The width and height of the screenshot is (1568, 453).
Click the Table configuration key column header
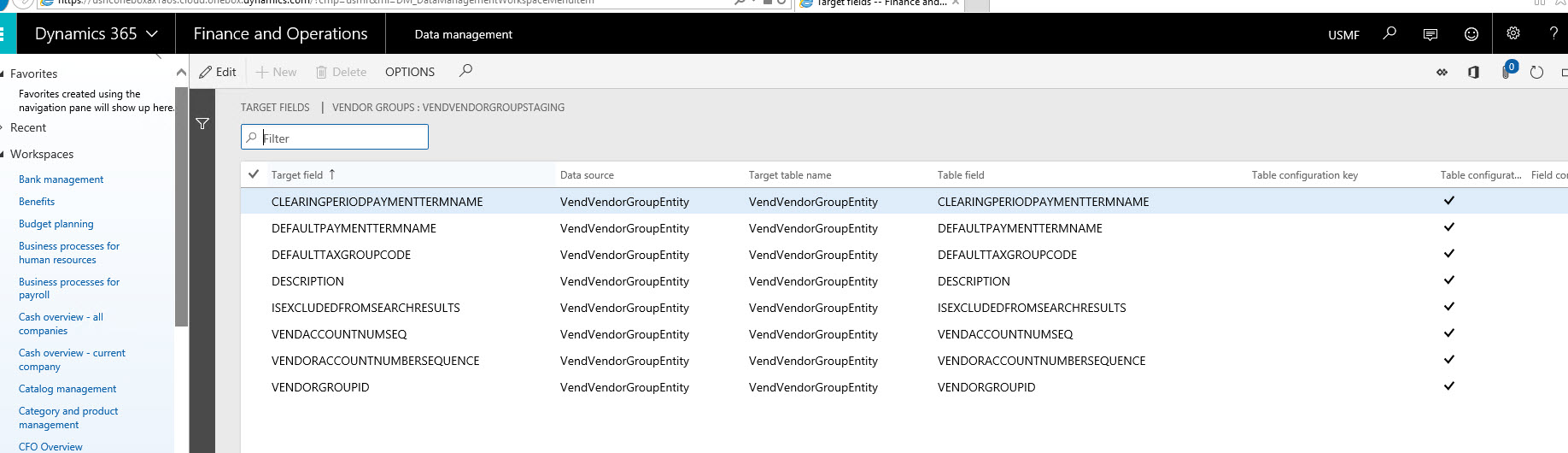(x=1305, y=175)
